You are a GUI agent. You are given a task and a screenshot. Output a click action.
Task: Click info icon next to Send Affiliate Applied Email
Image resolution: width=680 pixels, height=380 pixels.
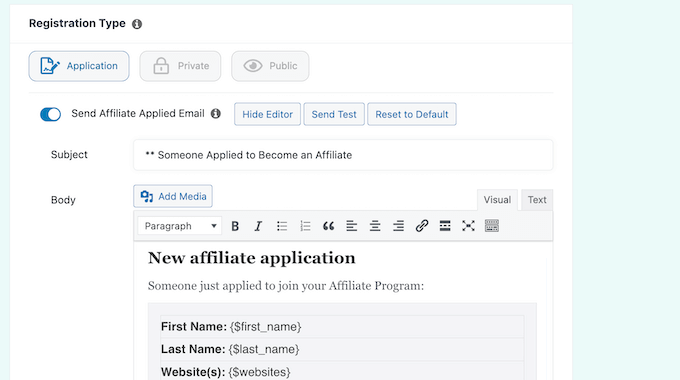click(216, 114)
